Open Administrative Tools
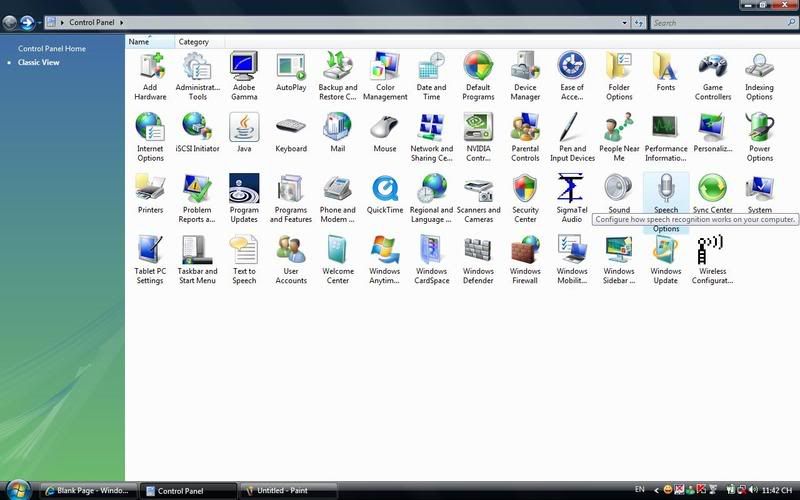Screen dimensions: 800x500 [197, 76]
